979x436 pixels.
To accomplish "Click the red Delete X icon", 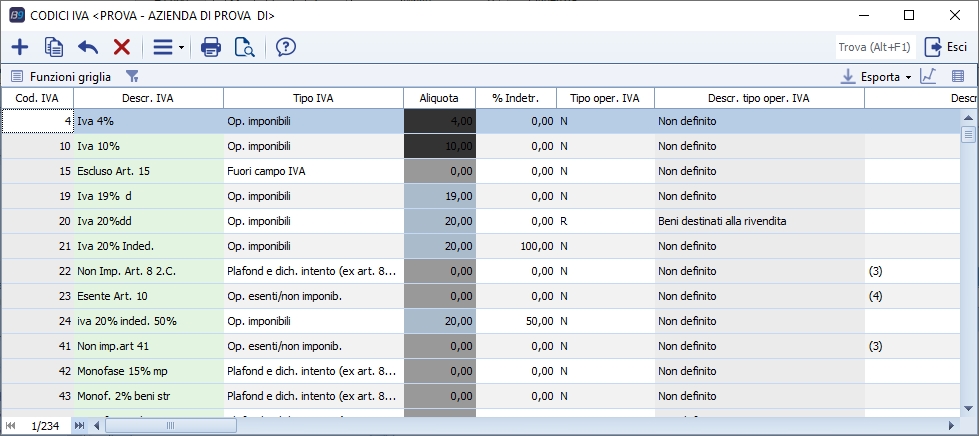I will [x=122, y=47].
